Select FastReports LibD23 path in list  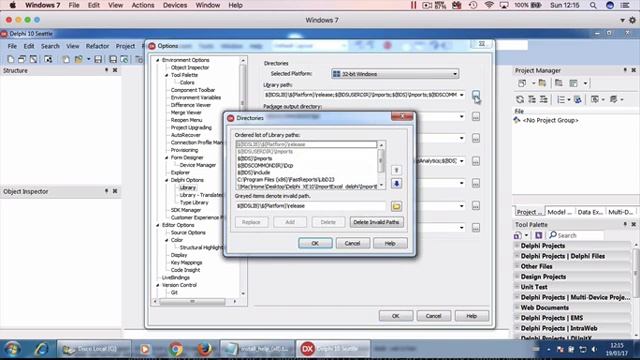(286, 179)
